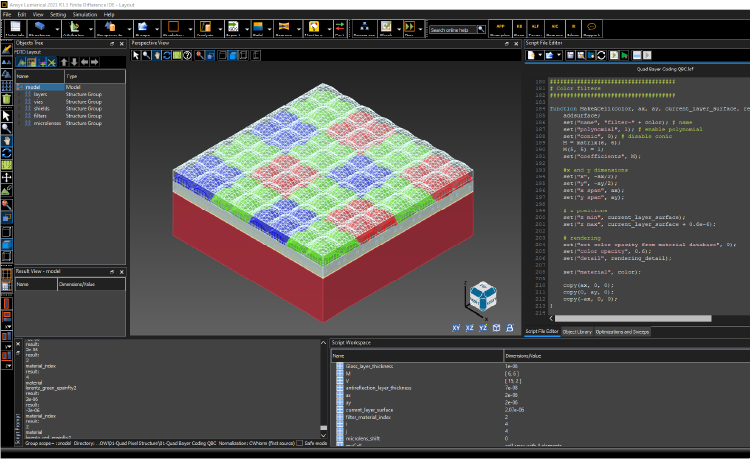Image resolution: width=750 pixels, height=459 pixels.
Task: Click the Attributes icon in main toolbar
Action: tap(74, 28)
